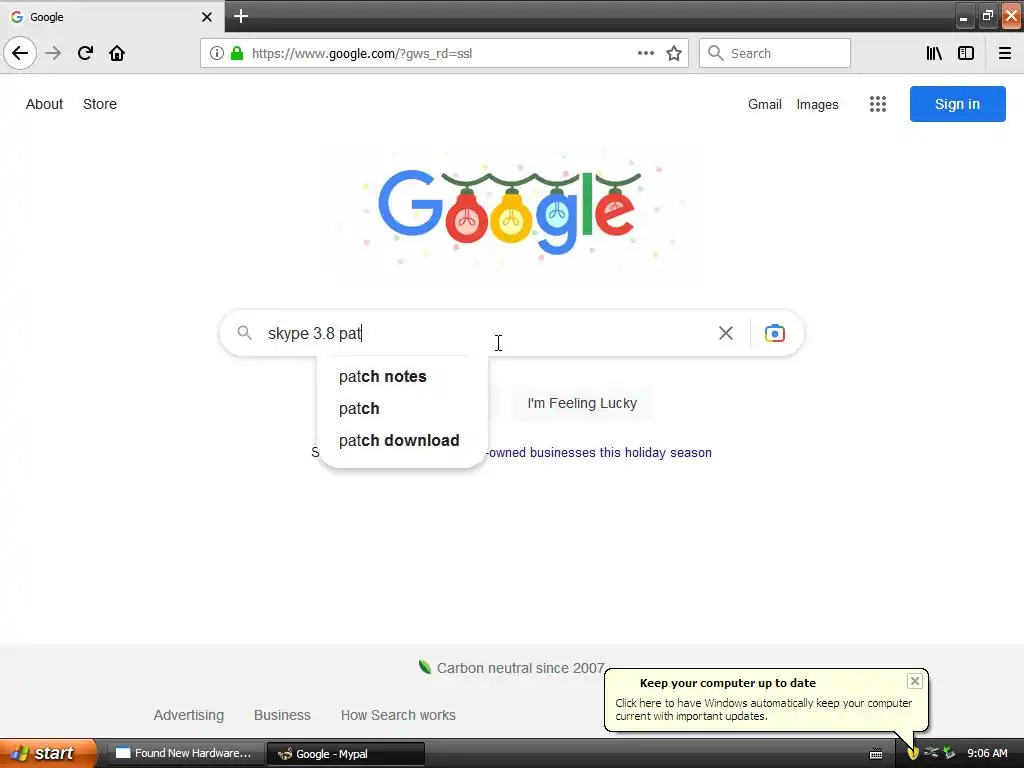Click the keyboard icon in system tray
This screenshot has width=1024, height=768.
(x=876, y=754)
